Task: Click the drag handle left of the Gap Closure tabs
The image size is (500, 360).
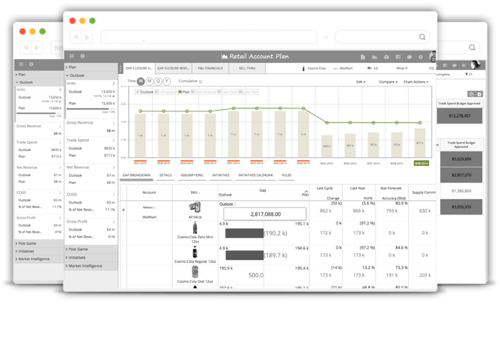Action: point(120,68)
